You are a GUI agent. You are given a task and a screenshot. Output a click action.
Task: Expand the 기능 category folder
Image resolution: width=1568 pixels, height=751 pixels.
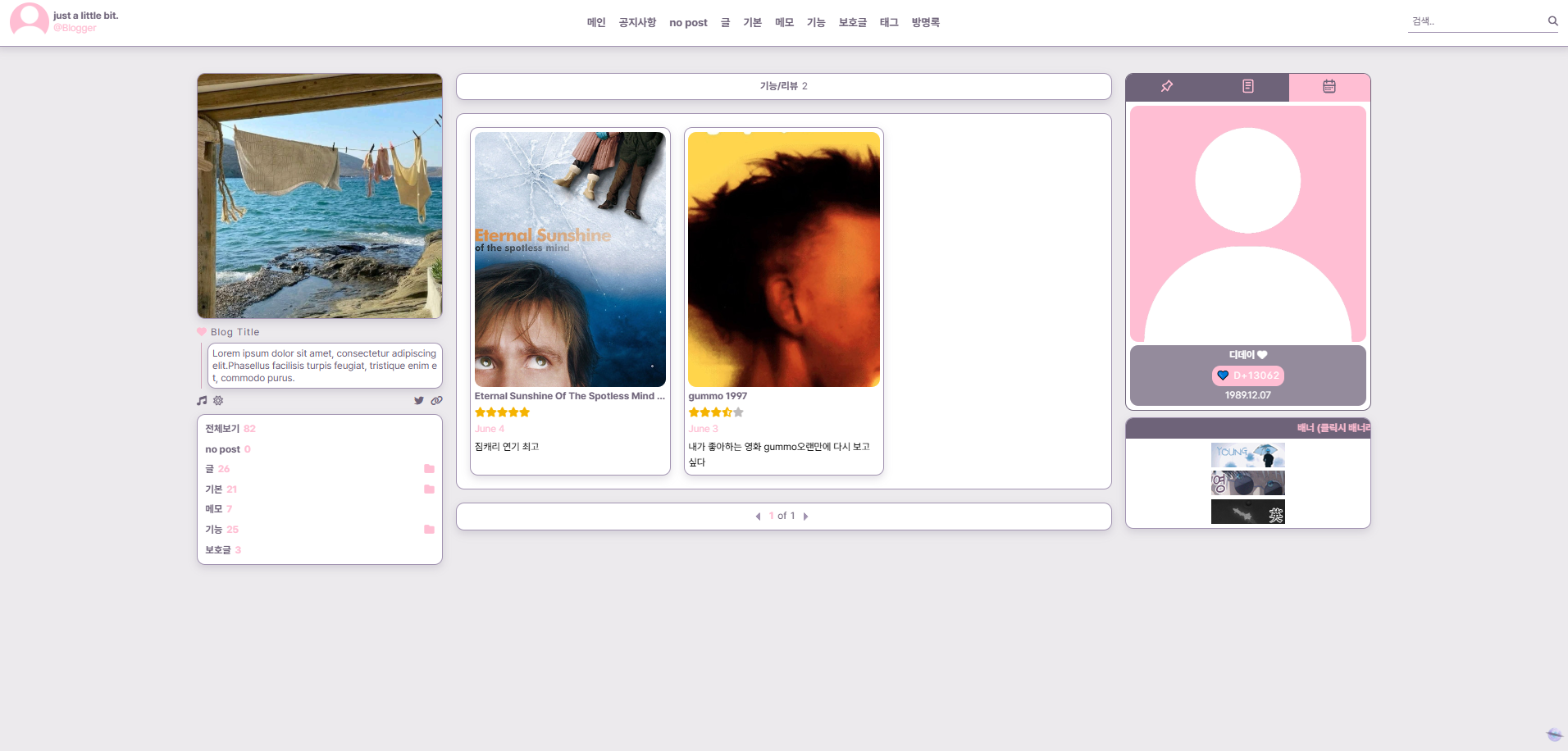coord(429,530)
